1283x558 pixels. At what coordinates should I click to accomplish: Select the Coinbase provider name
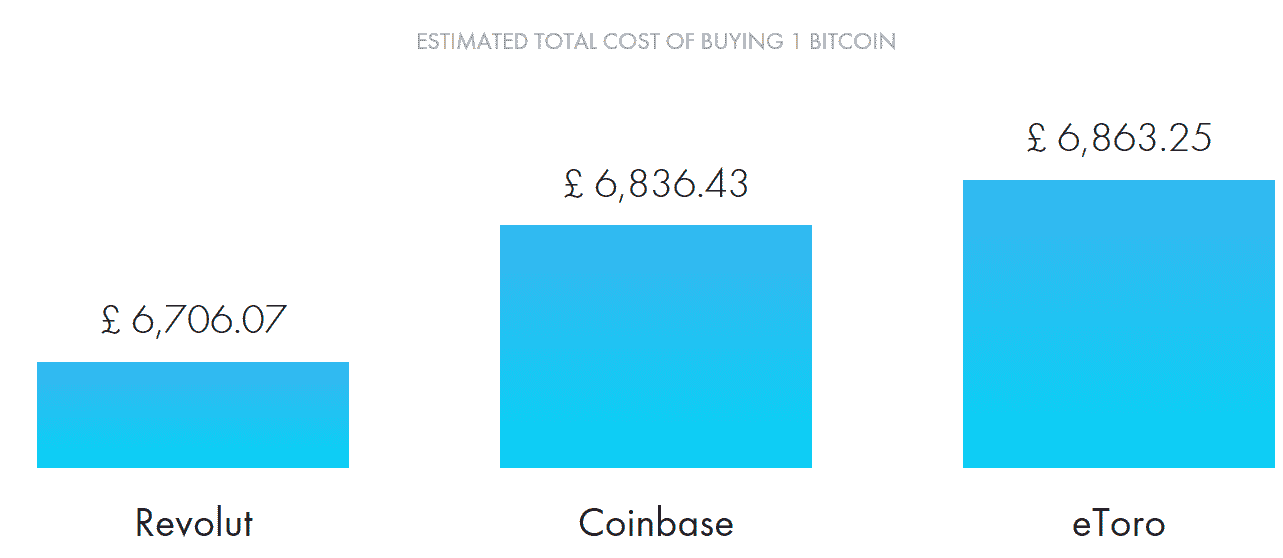(656, 523)
